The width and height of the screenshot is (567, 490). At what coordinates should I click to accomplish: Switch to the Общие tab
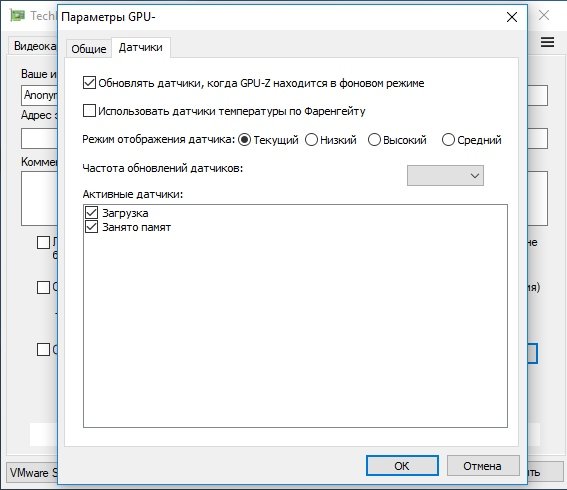[89, 48]
